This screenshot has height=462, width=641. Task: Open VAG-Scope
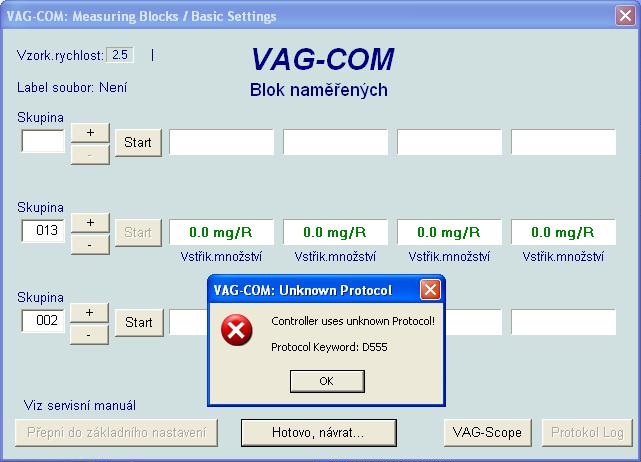pyautogui.click(x=487, y=432)
